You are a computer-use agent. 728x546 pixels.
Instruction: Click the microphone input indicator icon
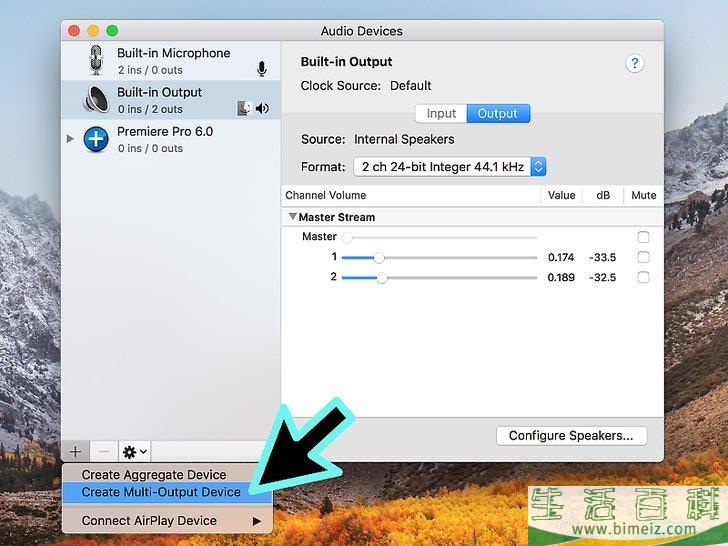pyautogui.click(x=262, y=69)
